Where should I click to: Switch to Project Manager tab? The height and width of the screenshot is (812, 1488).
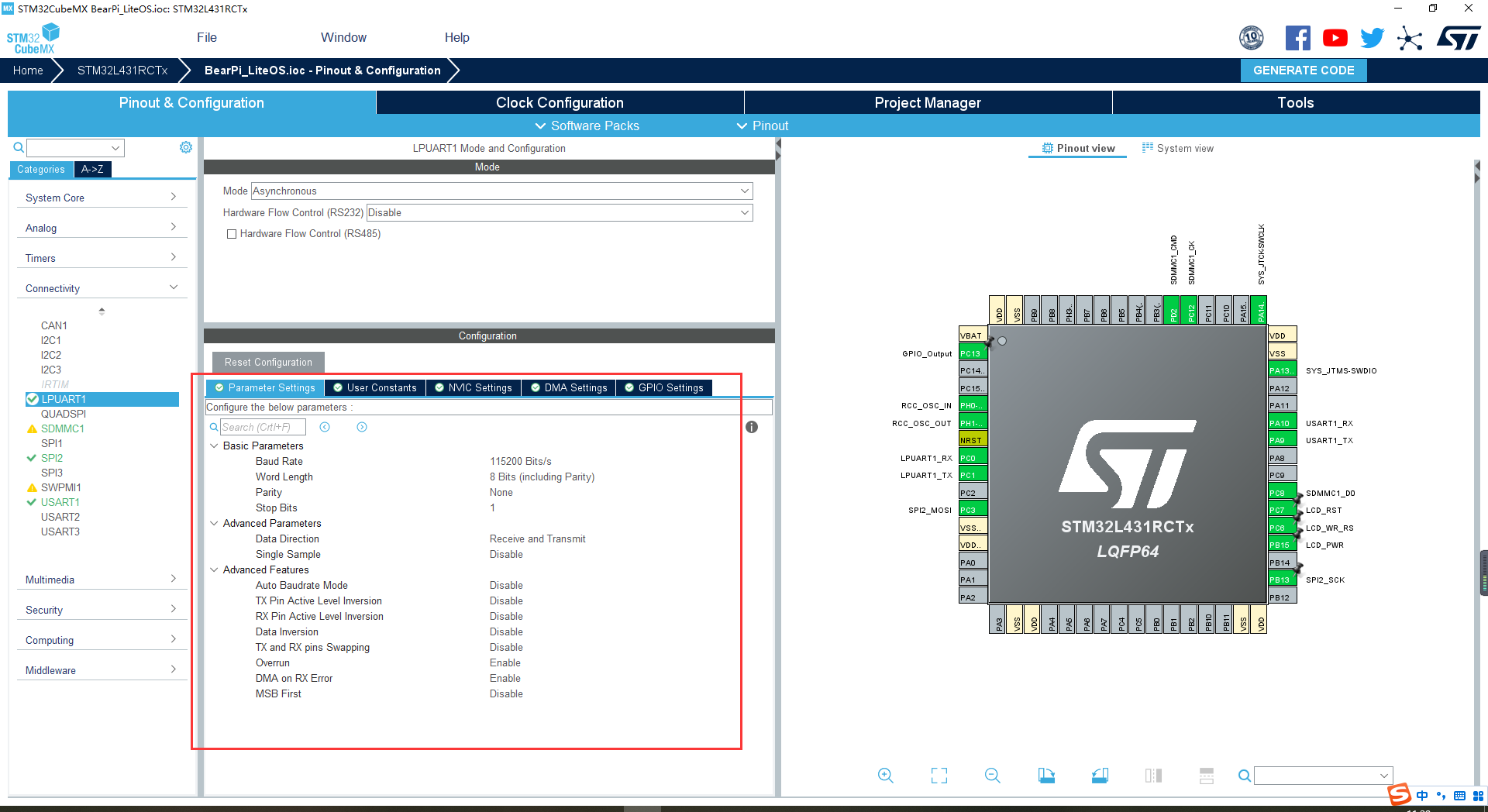point(928,102)
